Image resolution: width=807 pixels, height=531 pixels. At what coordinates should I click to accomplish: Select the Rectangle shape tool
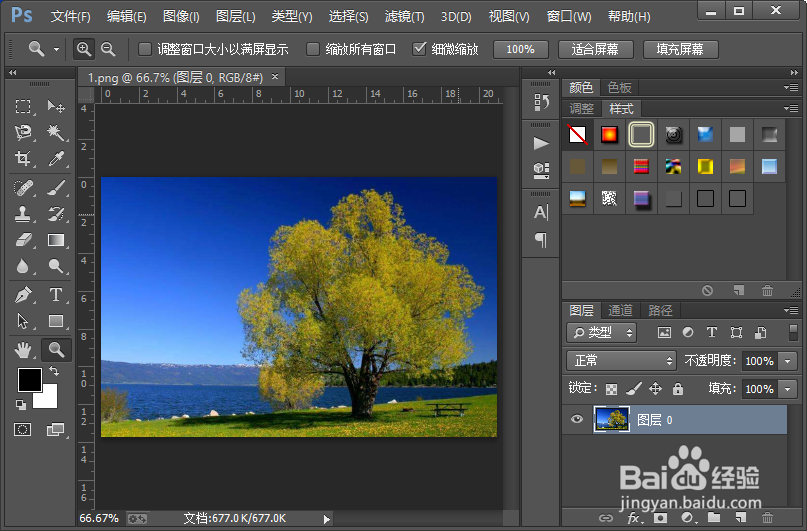[x=56, y=321]
